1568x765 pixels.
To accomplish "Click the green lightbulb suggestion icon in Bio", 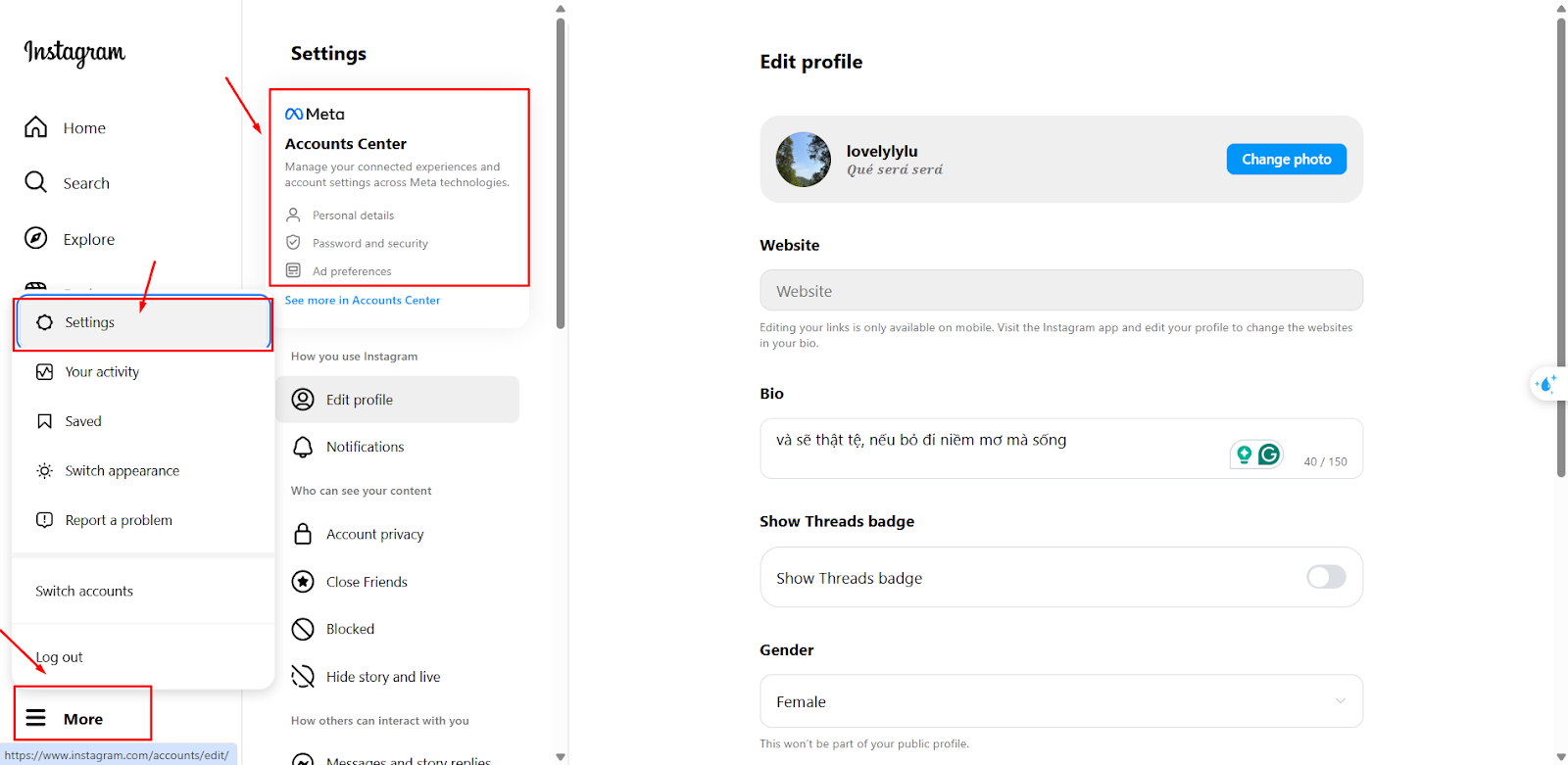I will coord(1244,454).
